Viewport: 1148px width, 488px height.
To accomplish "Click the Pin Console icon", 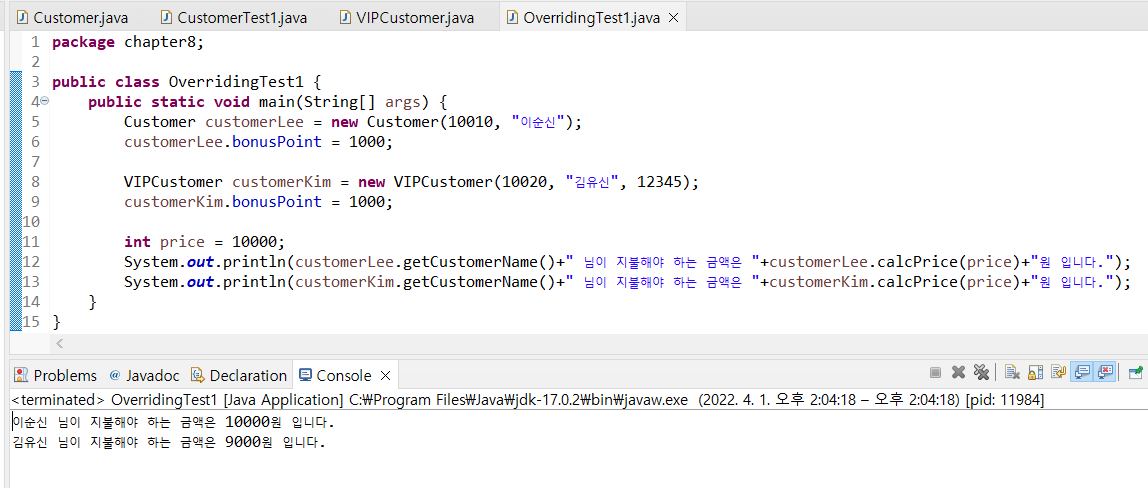I will click(x=1135, y=373).
